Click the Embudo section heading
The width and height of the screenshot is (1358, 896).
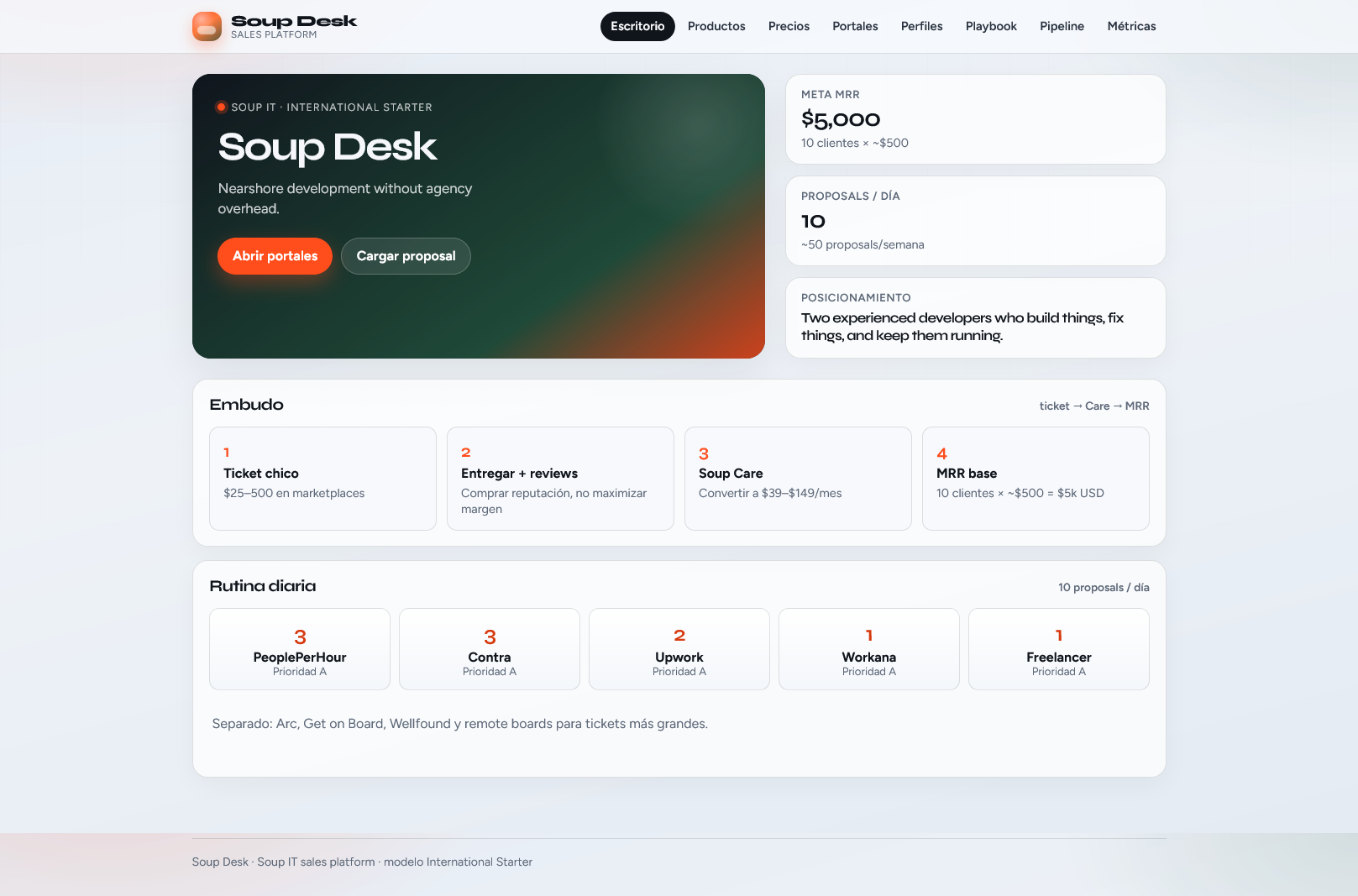coord(246,405)
